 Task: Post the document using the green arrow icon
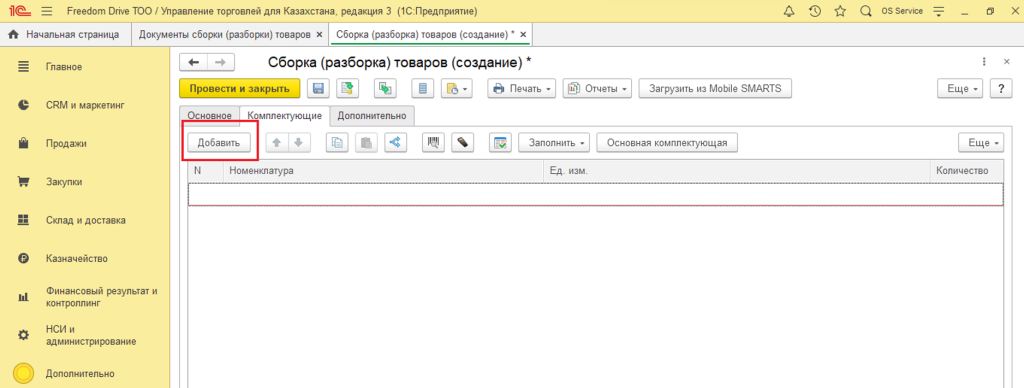point(347,88)
